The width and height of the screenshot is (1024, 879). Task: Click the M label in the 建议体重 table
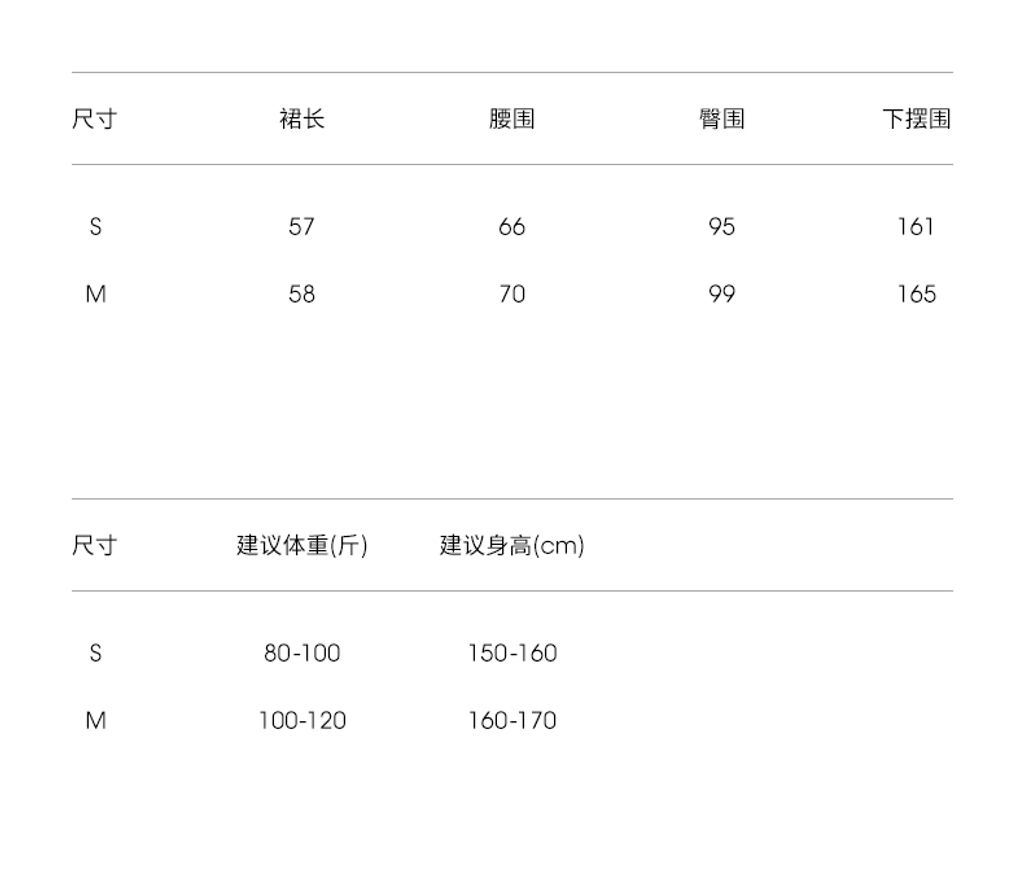coord(95,720)
